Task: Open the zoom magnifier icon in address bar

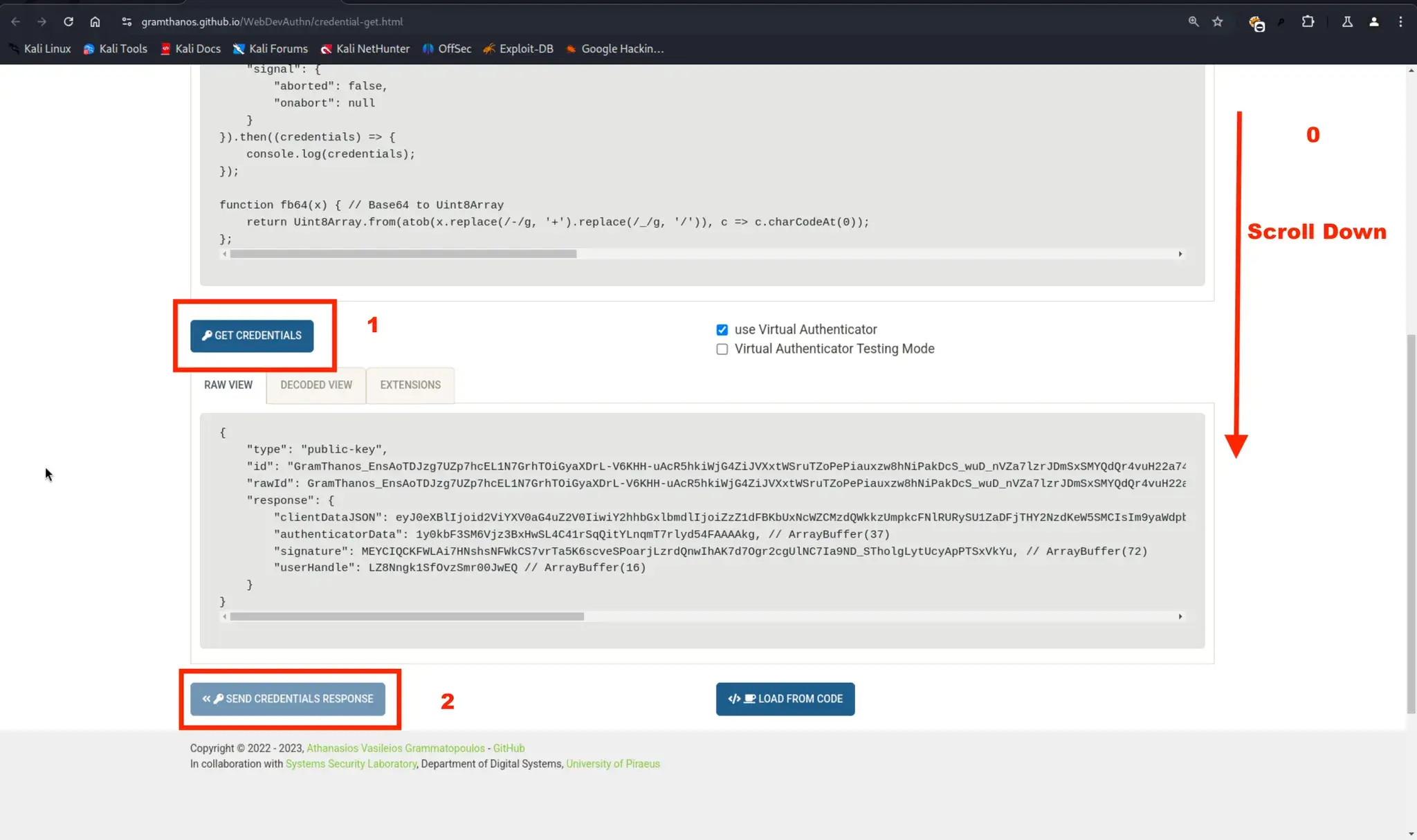Action: tap(1193, 21)
